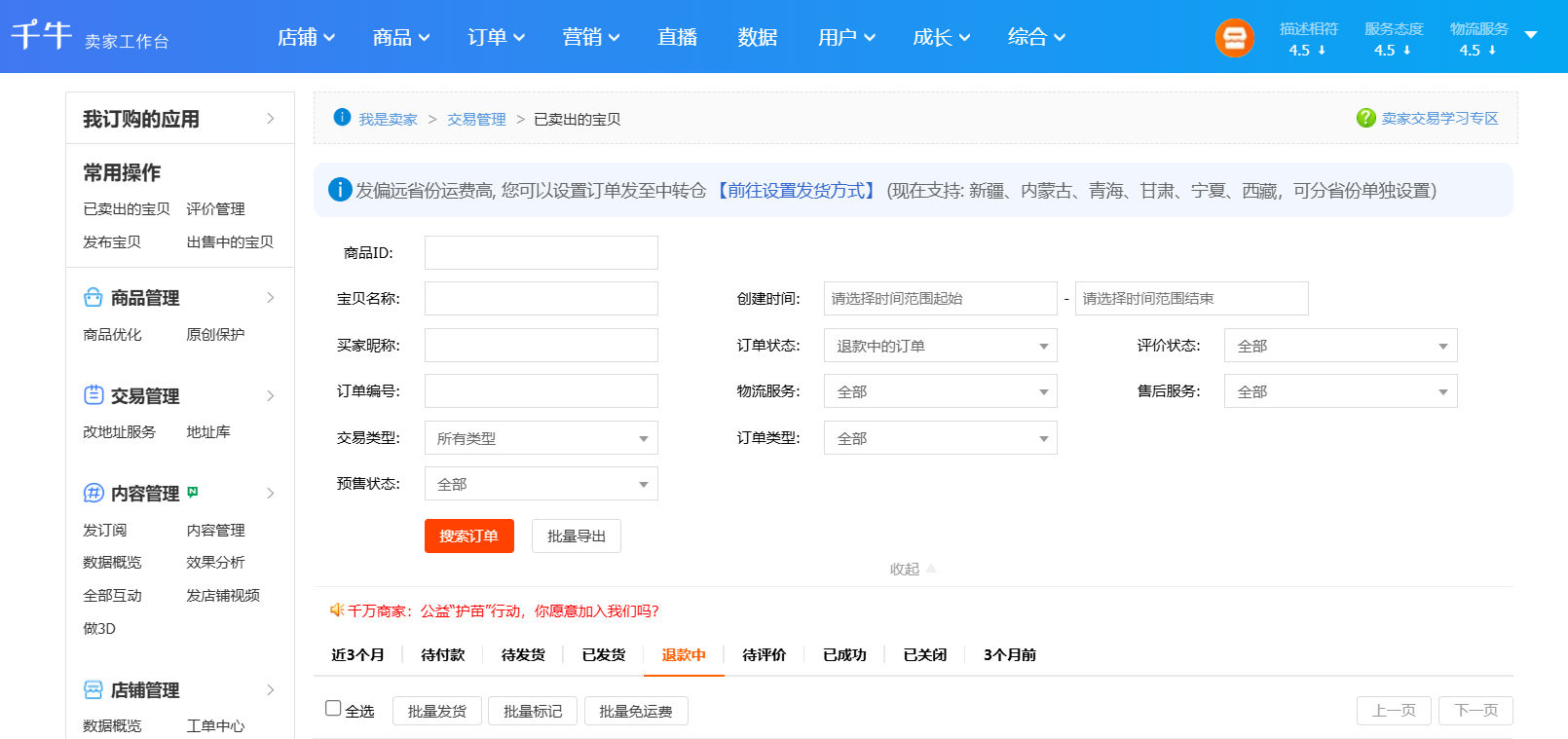Click the 上一页 pagination button

click(x=1394, y=711)
